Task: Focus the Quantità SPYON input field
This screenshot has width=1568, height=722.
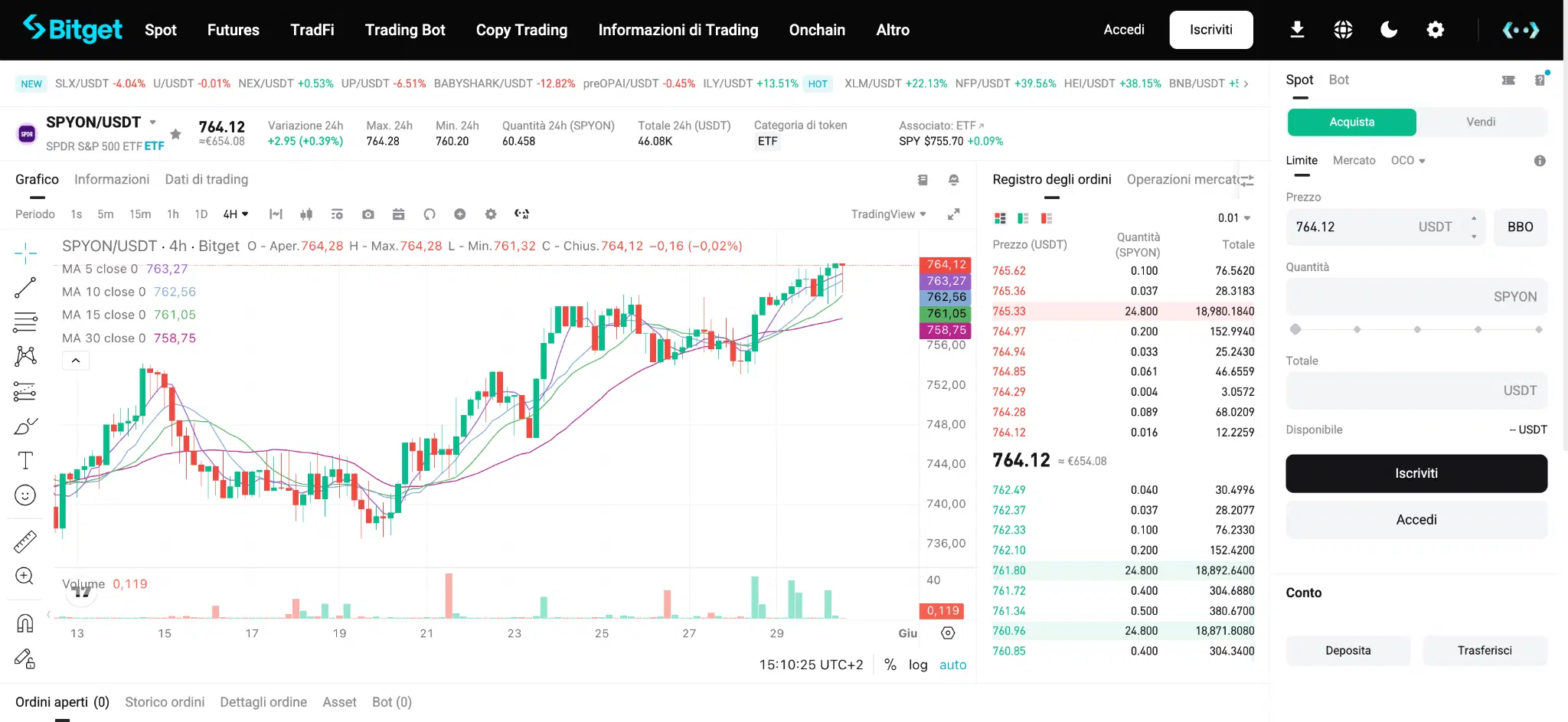Action: pos(1416,297)
